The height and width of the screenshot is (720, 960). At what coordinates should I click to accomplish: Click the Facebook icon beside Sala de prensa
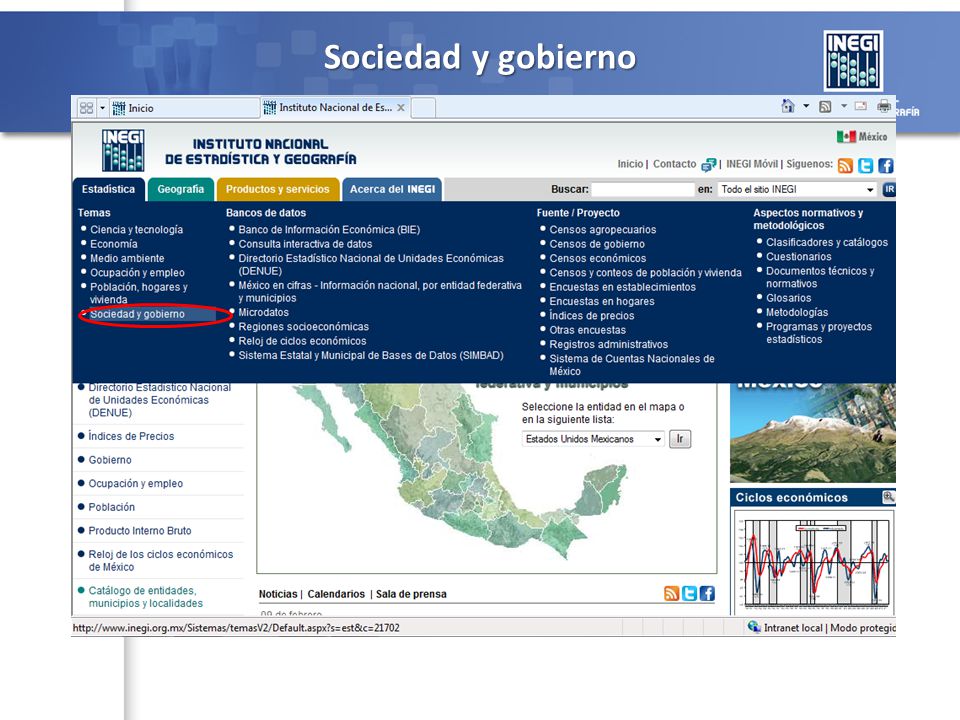[x=707, y=593]
